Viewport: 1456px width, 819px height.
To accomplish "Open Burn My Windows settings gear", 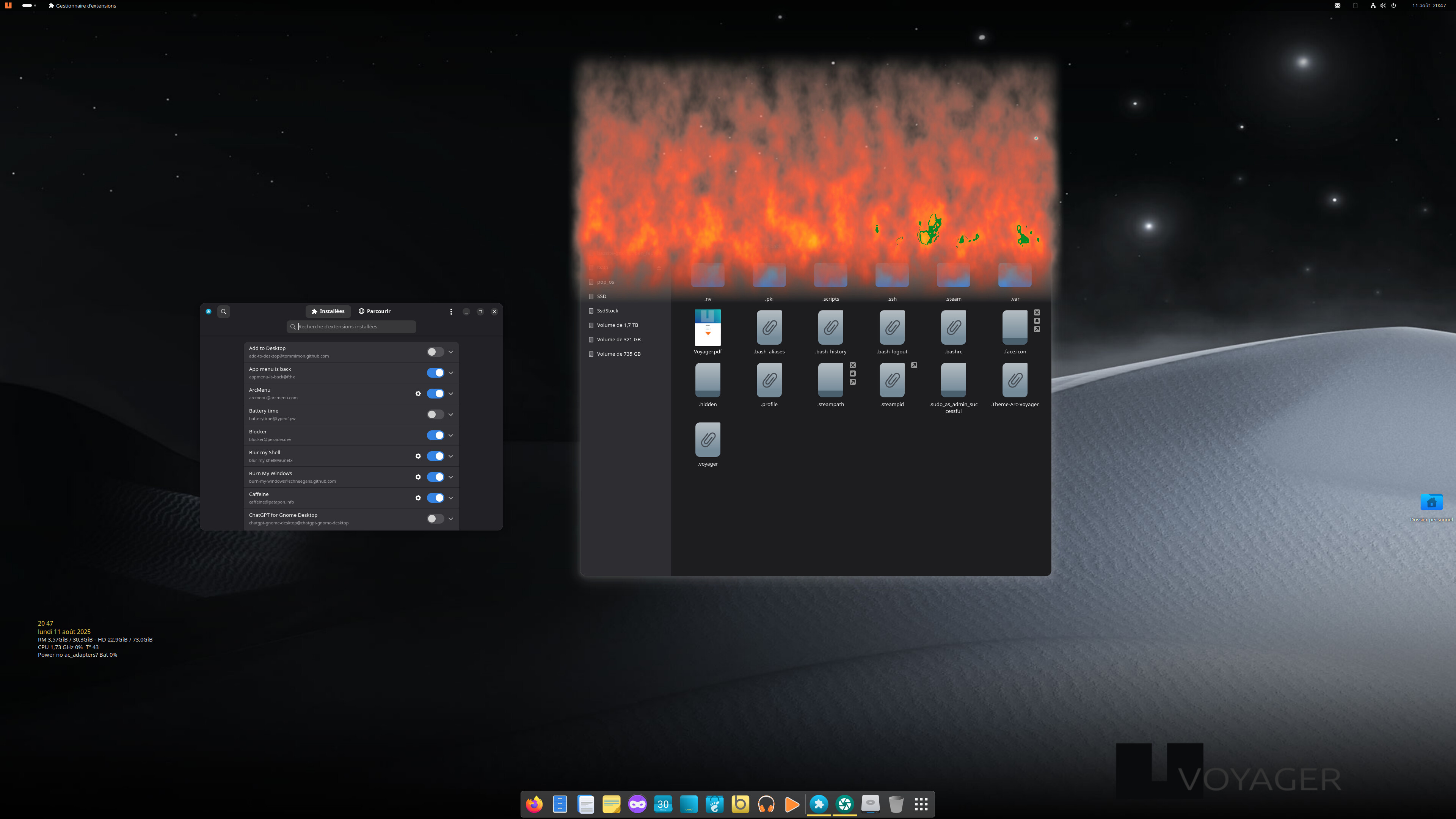I will point(418,477).
